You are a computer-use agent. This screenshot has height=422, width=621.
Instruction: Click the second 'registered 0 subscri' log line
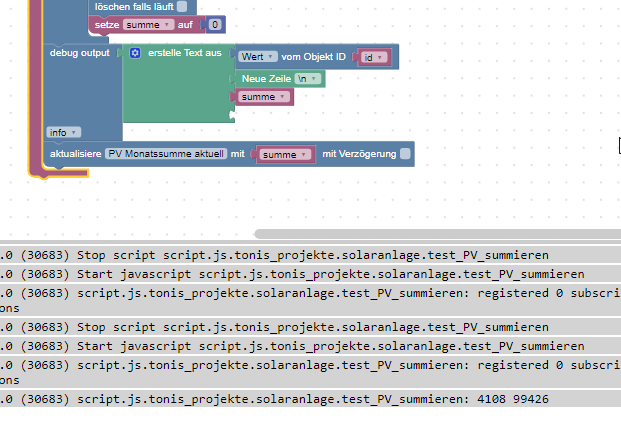click(310, 373)
